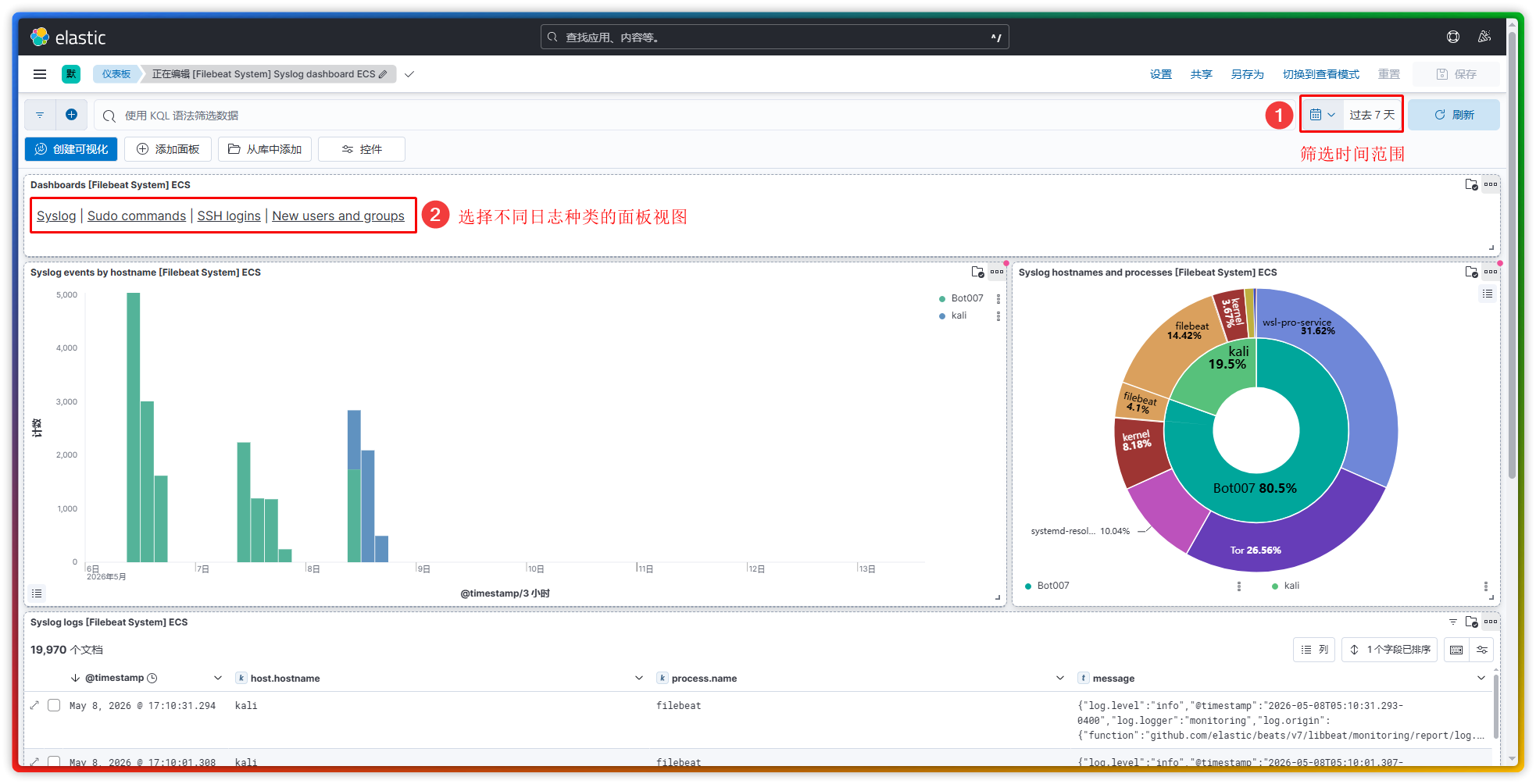The image size is (1536, 784).
Task: Click Add from library button
Action: tap(265, 149)
